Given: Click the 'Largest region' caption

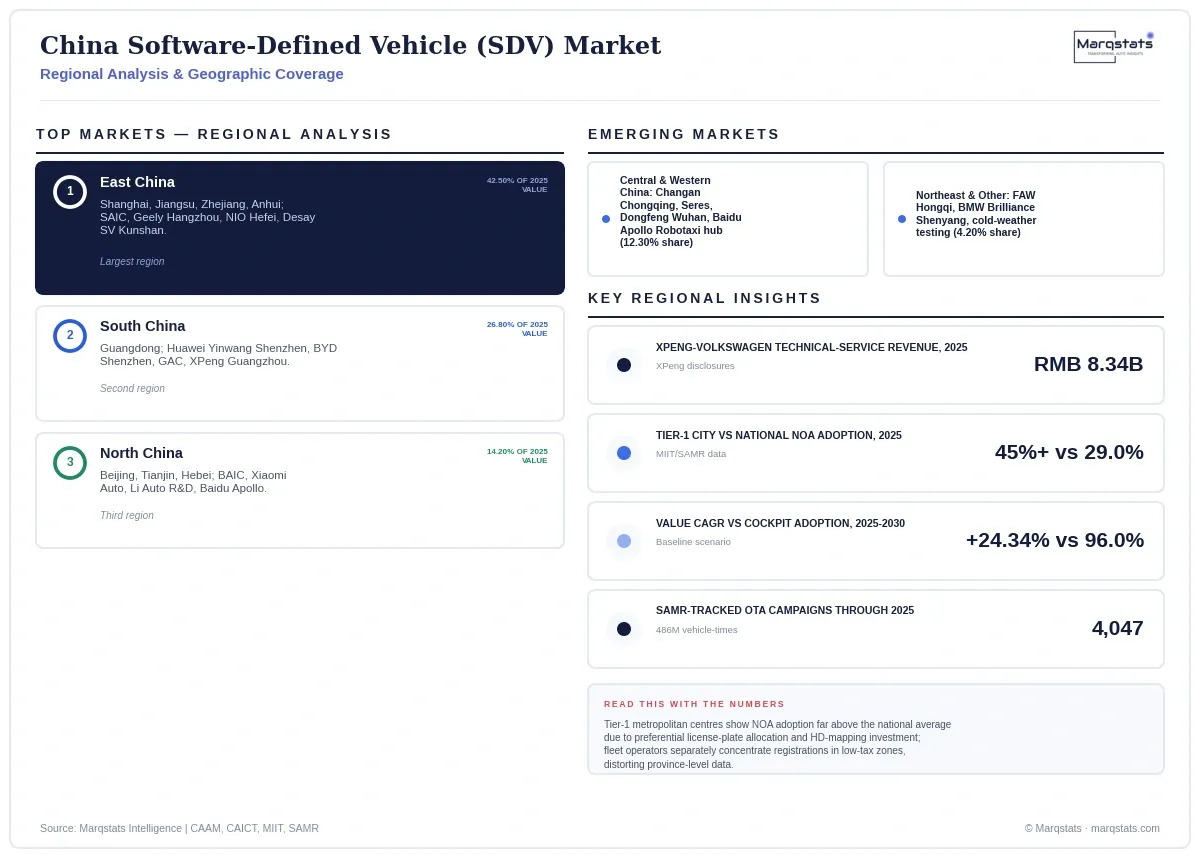Looking at the screenshot, I should pos(132,262).
